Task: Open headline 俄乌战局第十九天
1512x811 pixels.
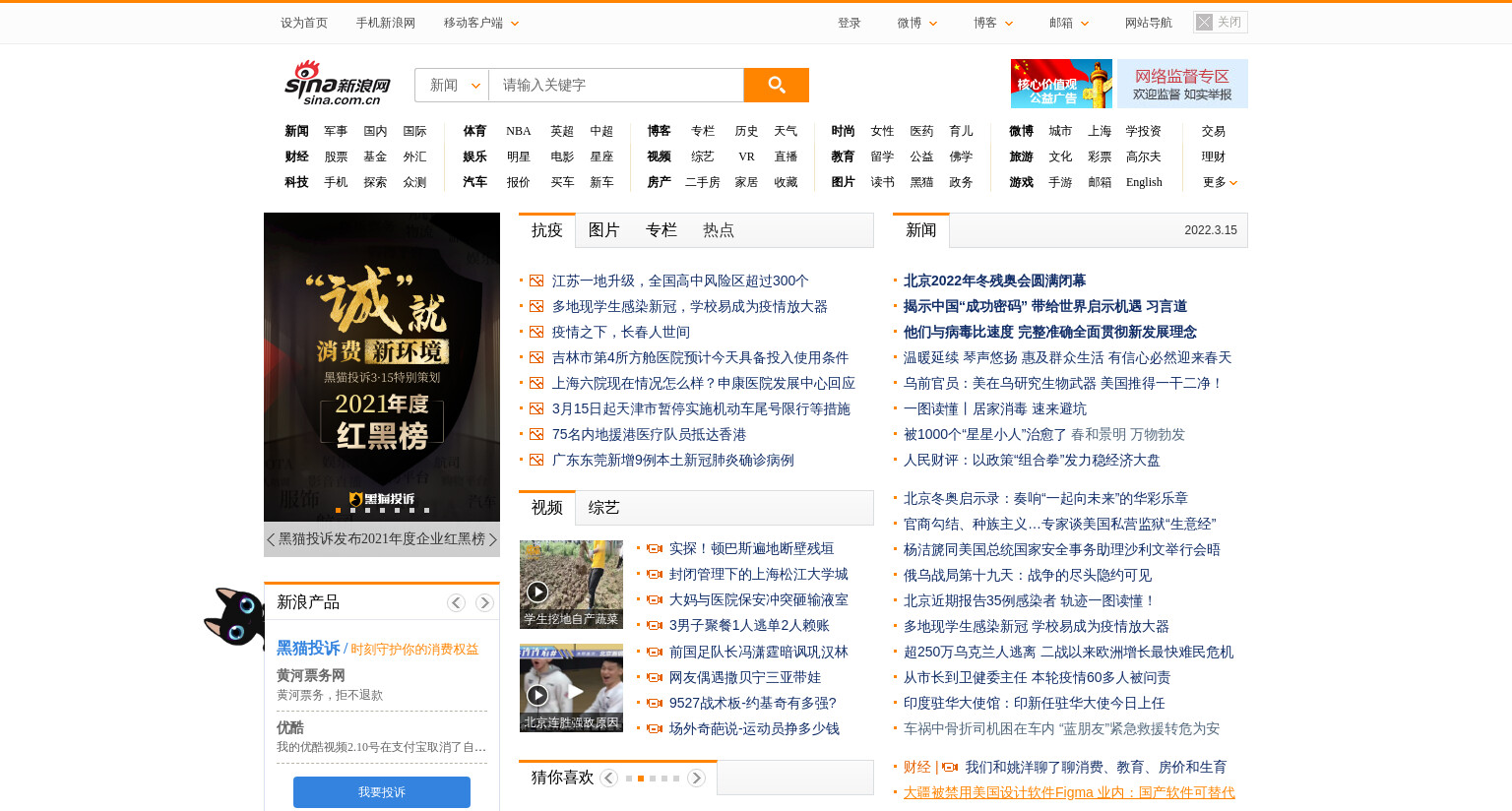Action: [x=1028, y=575]
